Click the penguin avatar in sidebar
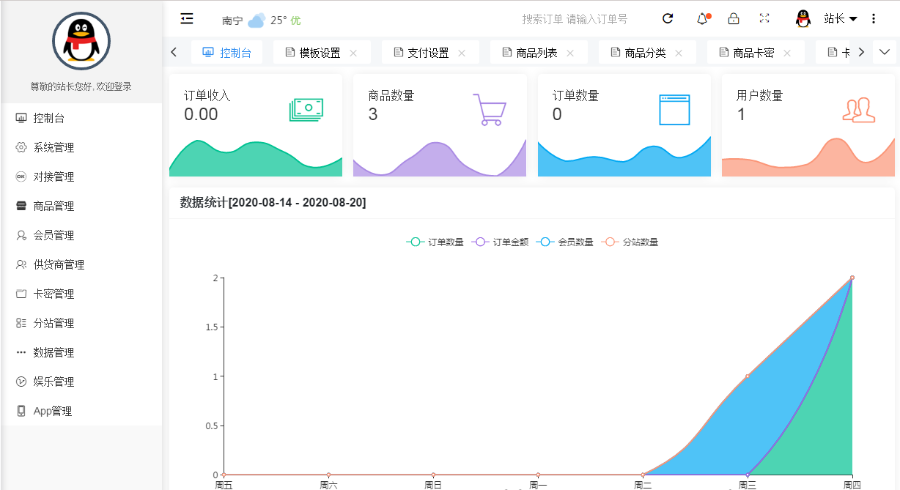Image resolution: width=900 pixels, height=490 pixels. pyautogui.click(x=80, y=42)
